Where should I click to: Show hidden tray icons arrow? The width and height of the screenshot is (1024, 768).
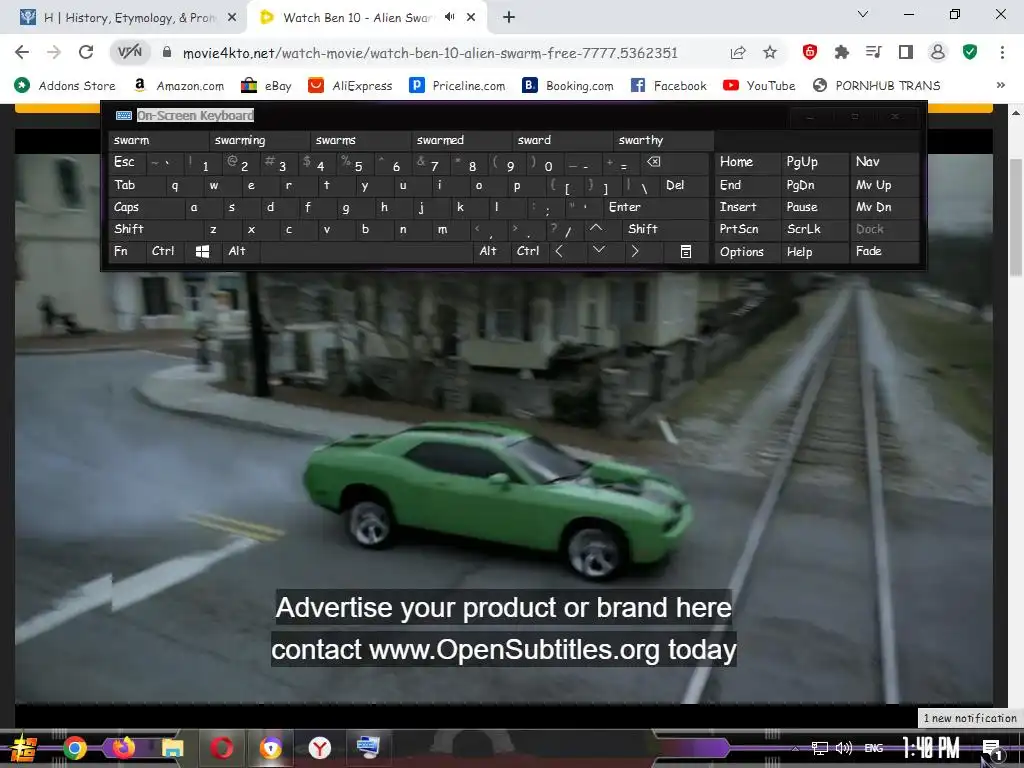coord(795,748)
